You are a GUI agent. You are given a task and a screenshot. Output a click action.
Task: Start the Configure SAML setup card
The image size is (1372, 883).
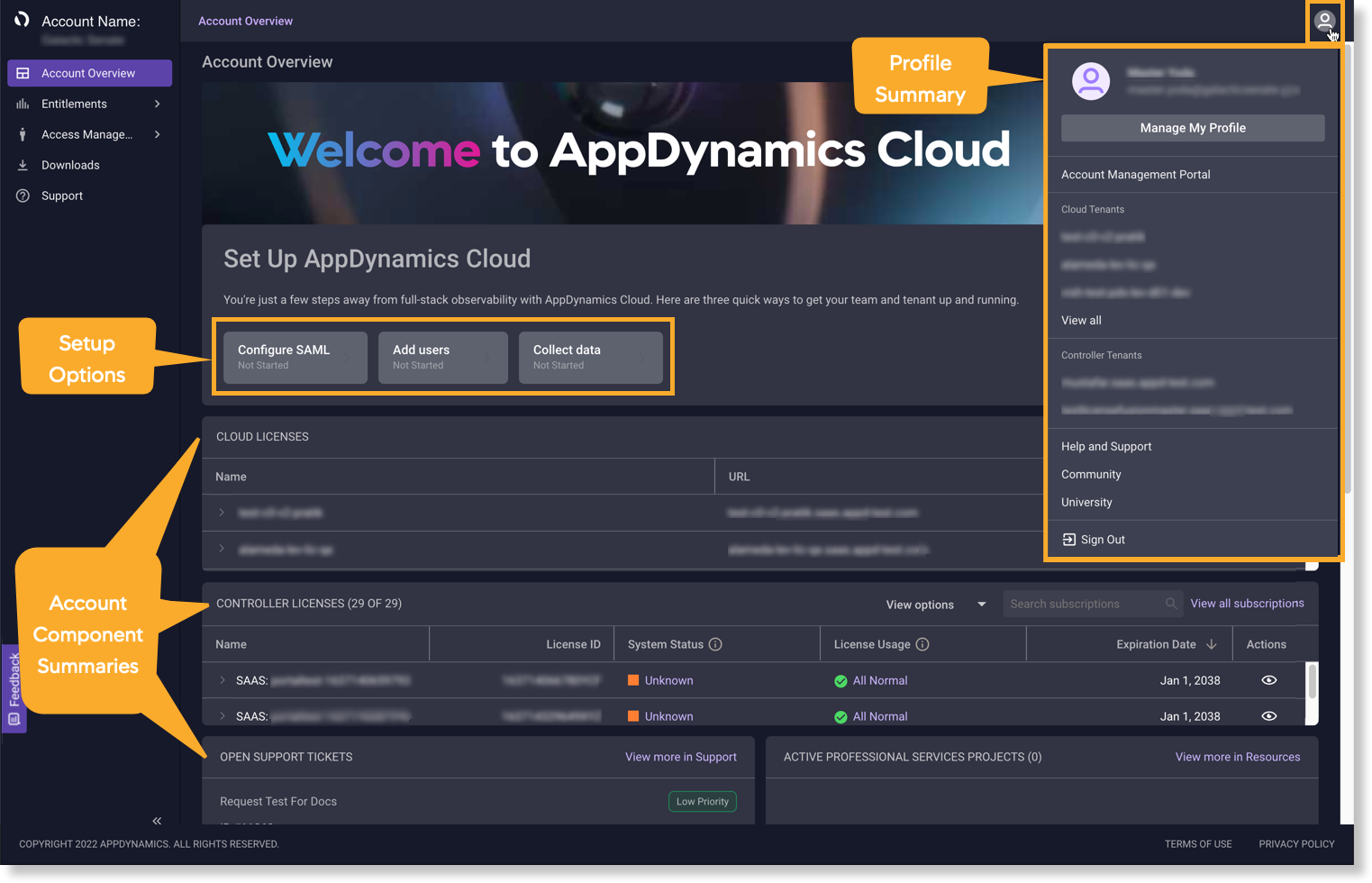click(x=295, y=358)
